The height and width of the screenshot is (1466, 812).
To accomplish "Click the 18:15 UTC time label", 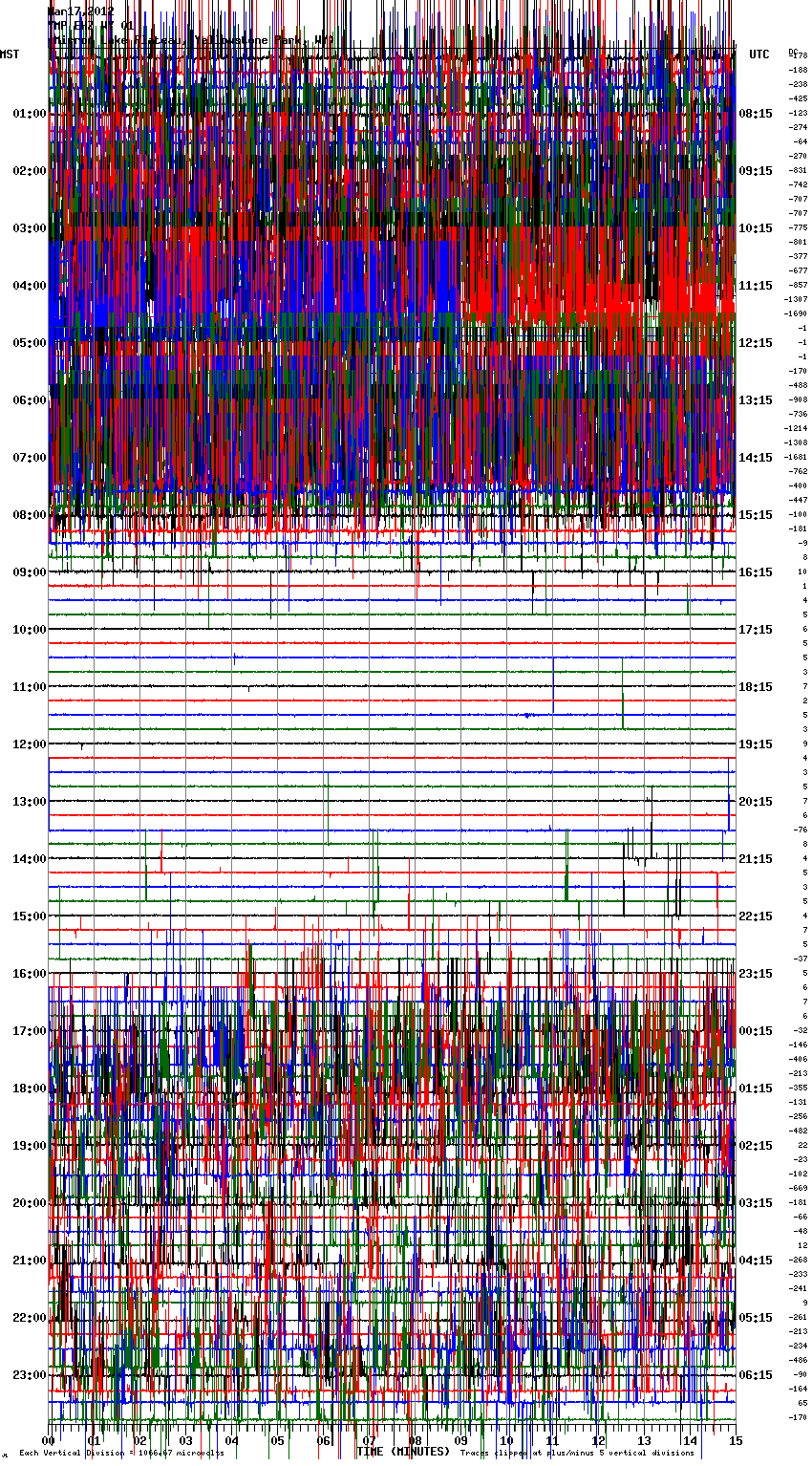I will click(756, 687).
